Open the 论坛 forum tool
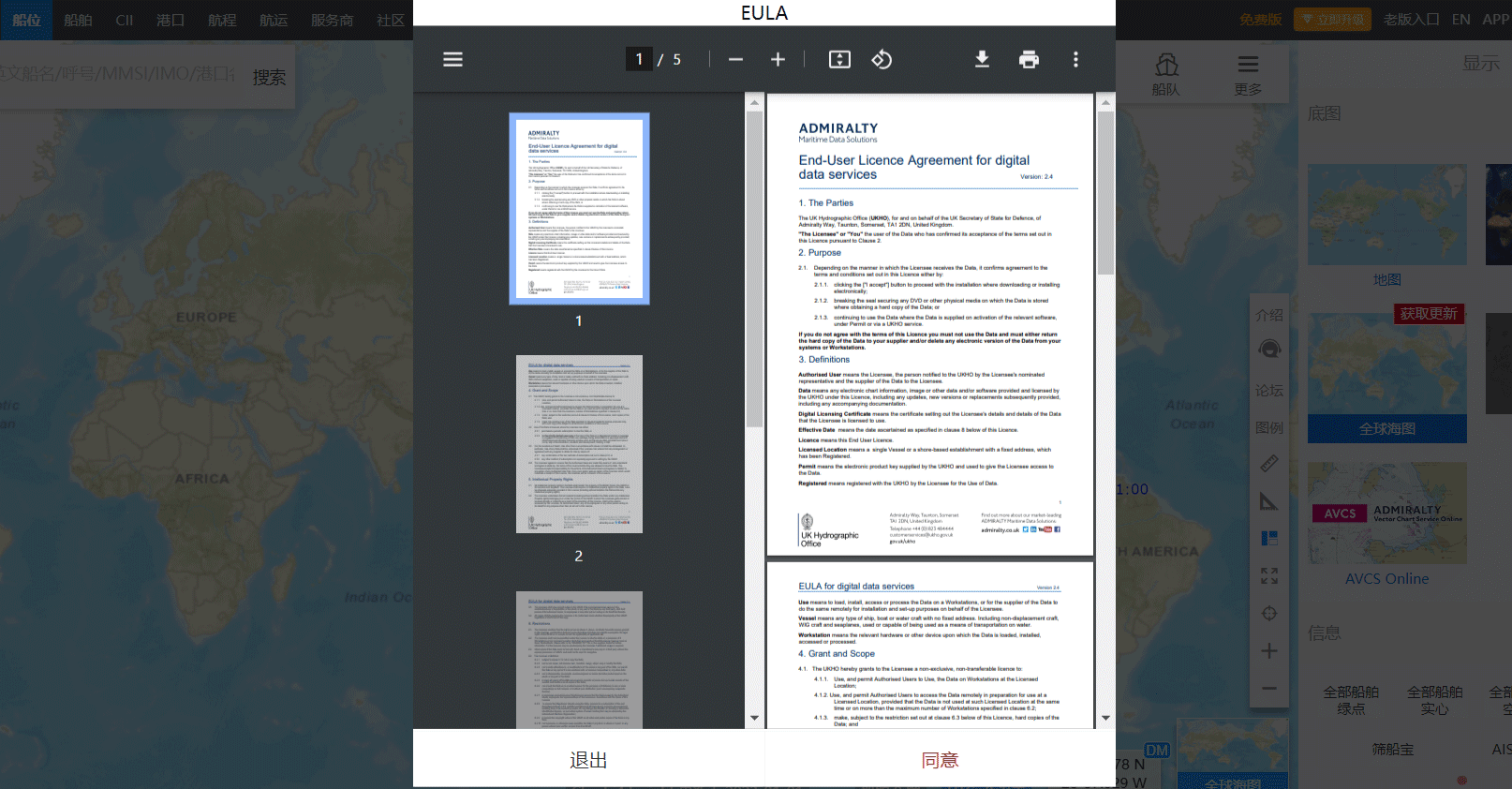Screen dimensions: 1512x789 pos(1269,391)
